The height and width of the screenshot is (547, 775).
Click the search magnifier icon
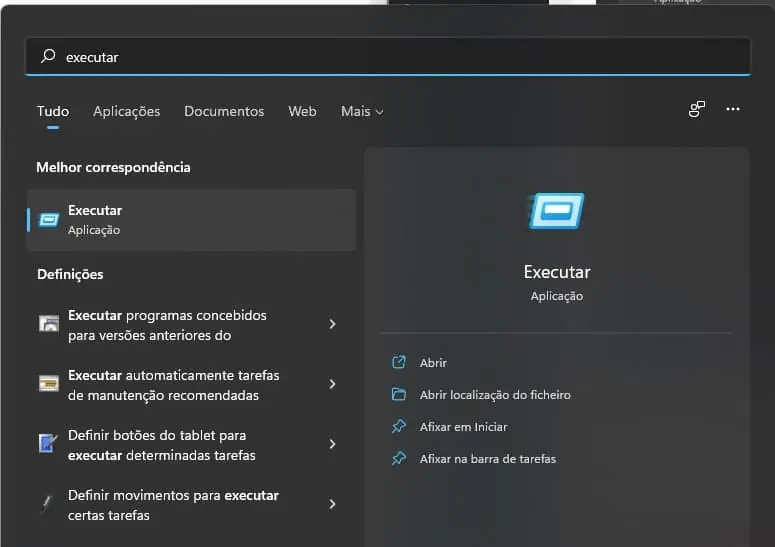pos(47,57)
